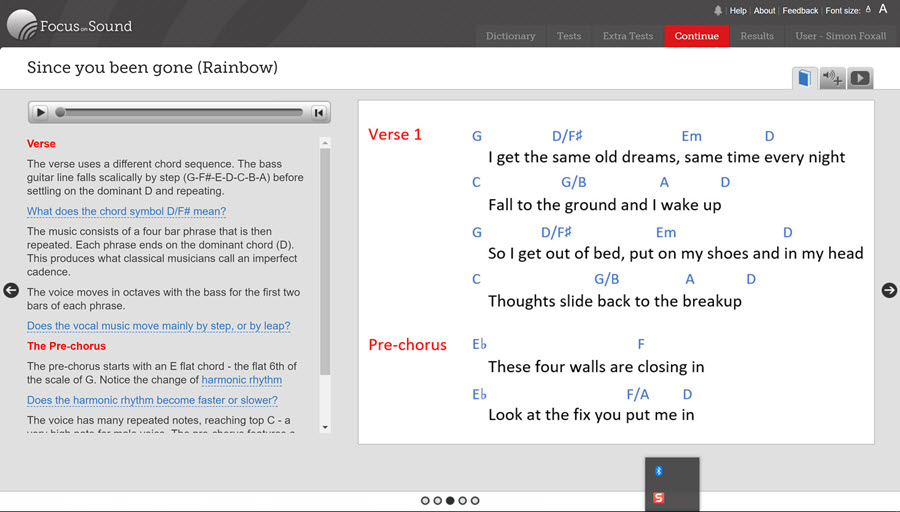Go to next page with right arrow
Image resolution: width=900 pixels, height=512 pixels.
889,290
